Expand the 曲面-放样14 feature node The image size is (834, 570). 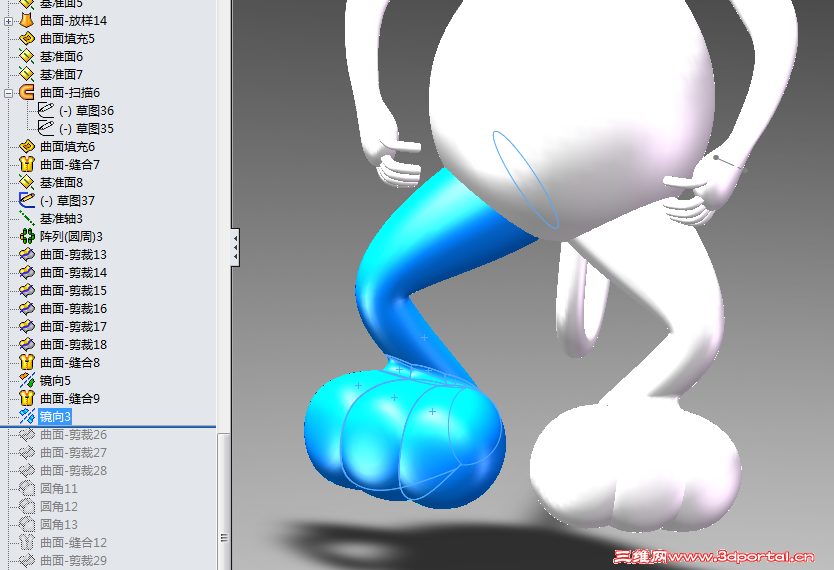pos(9,21)
